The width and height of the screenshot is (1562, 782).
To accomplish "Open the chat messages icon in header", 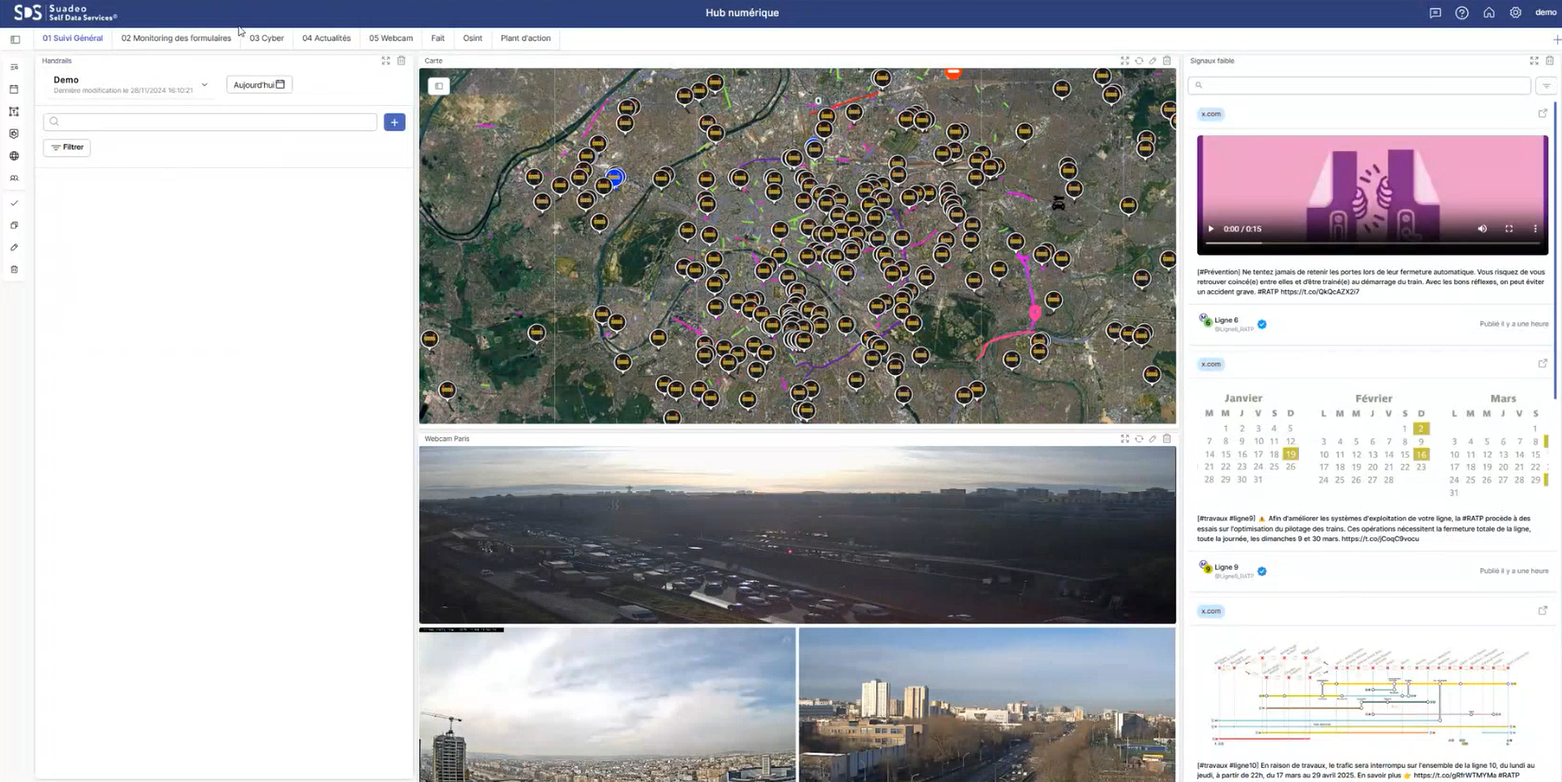I will [1435, 13].
